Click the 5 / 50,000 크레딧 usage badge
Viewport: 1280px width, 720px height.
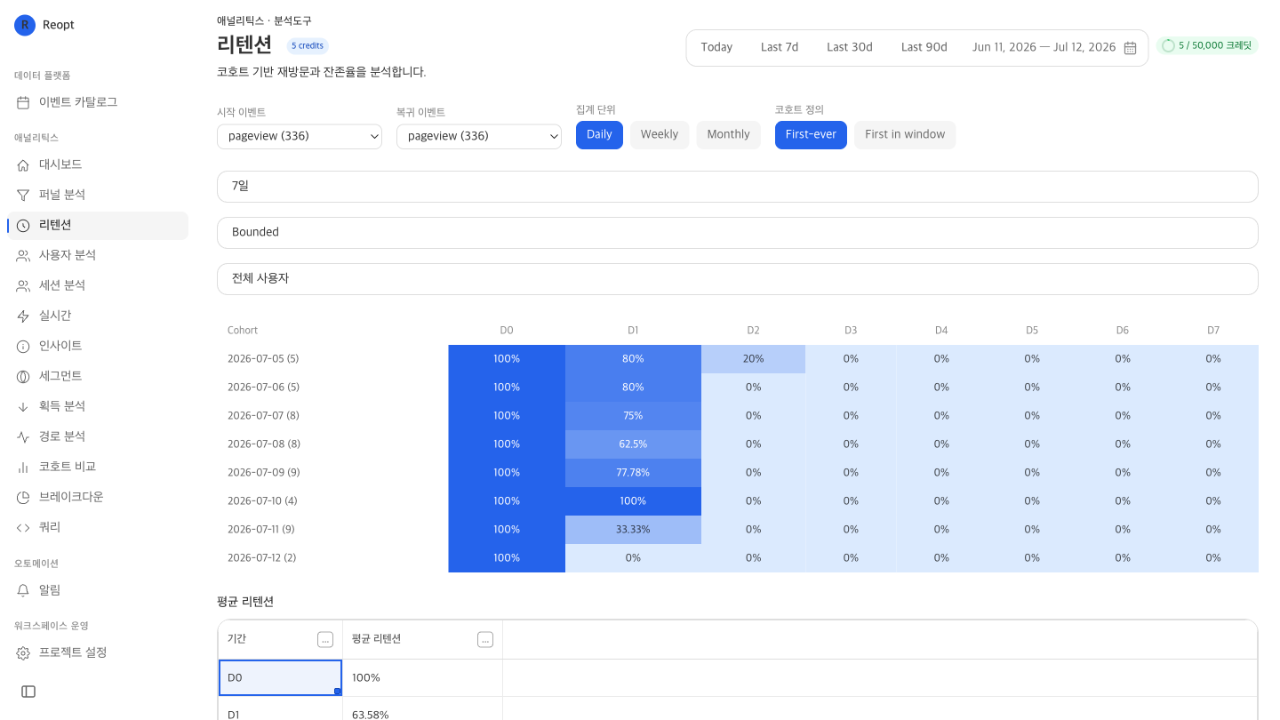[1208, 46]
